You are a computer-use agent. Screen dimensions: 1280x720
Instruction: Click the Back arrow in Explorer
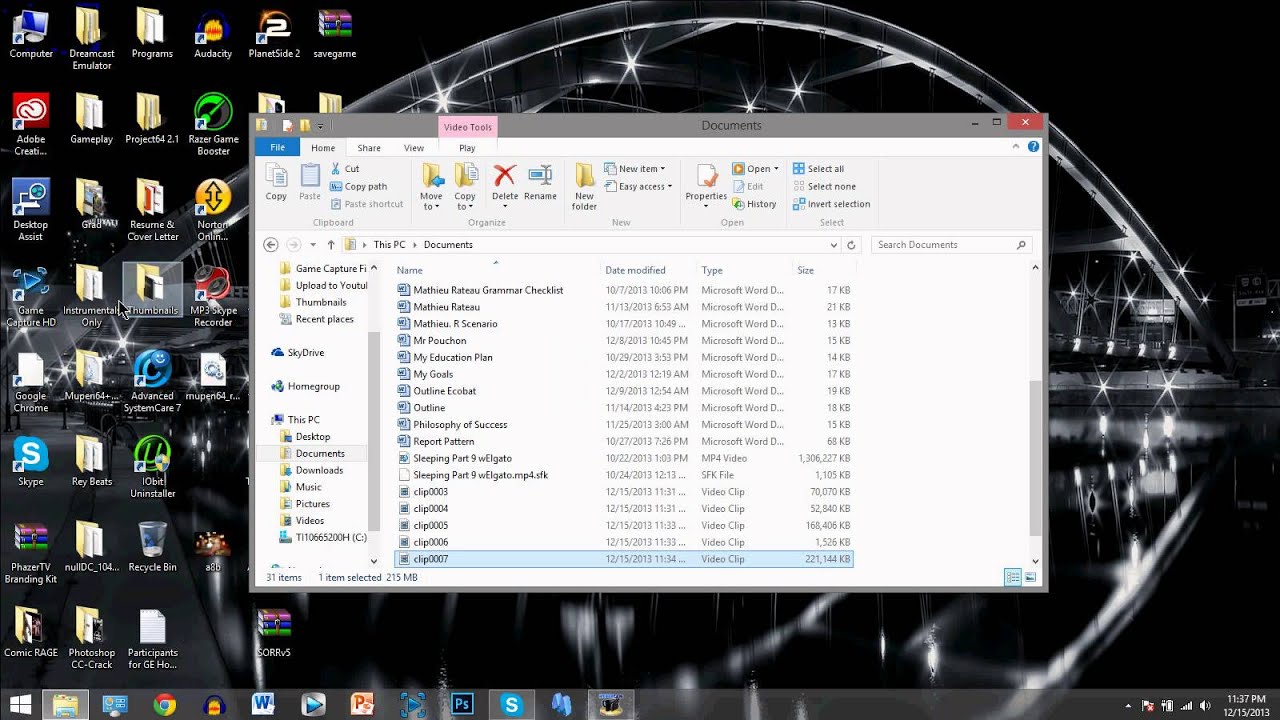(x=270, y=244)
